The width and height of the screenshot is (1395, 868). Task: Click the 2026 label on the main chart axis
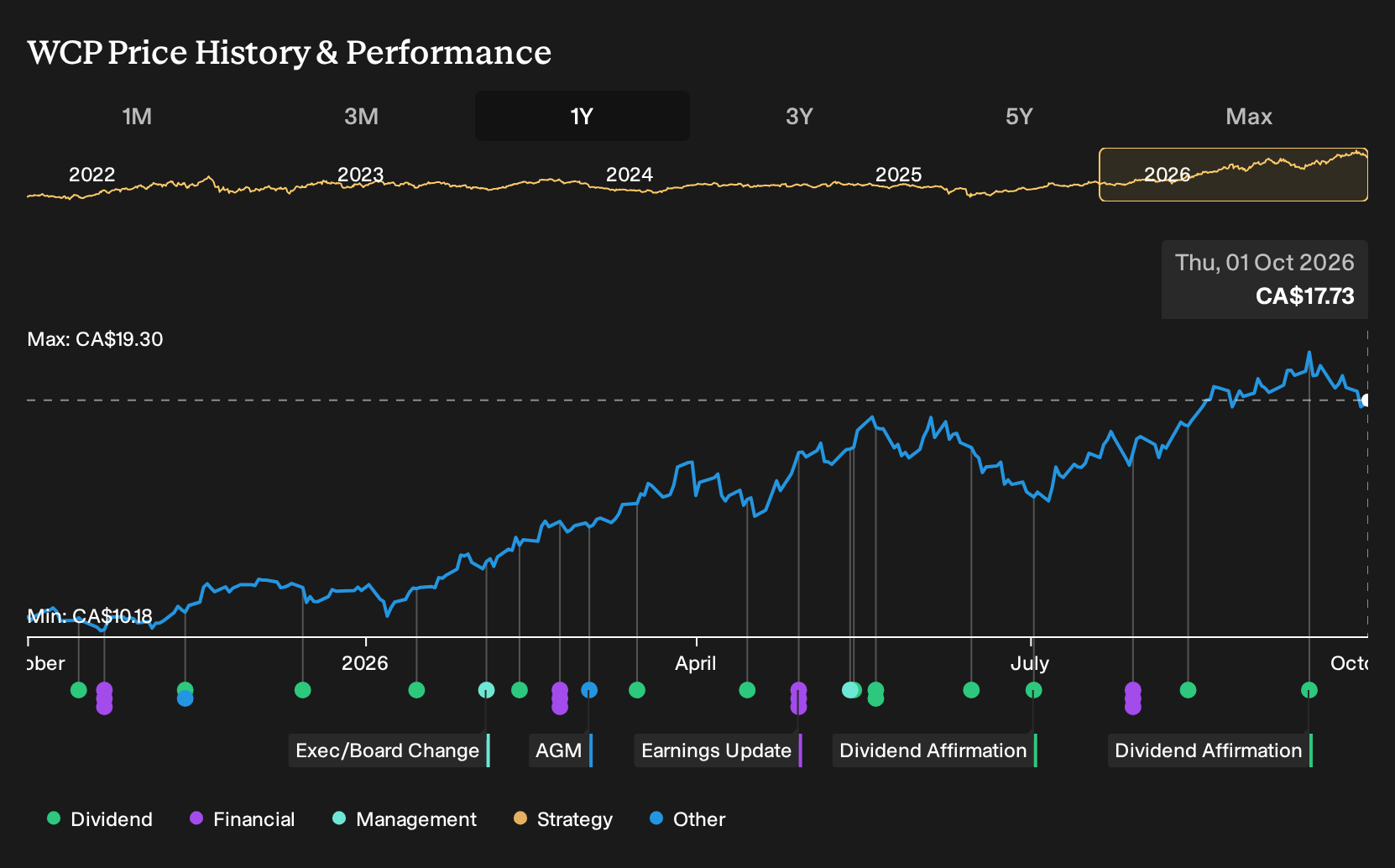365,663
